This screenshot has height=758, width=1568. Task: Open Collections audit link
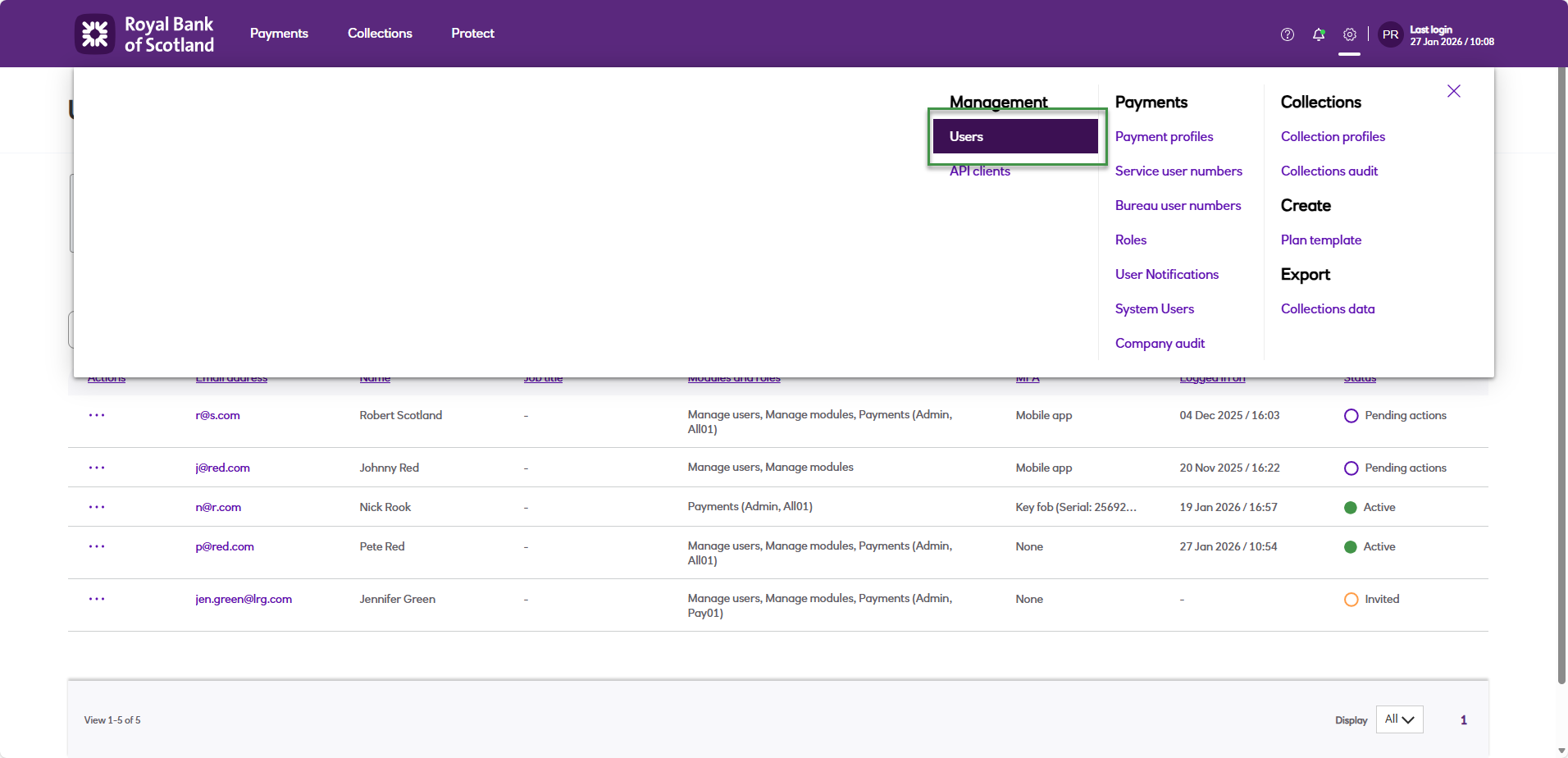[1329, 171]
